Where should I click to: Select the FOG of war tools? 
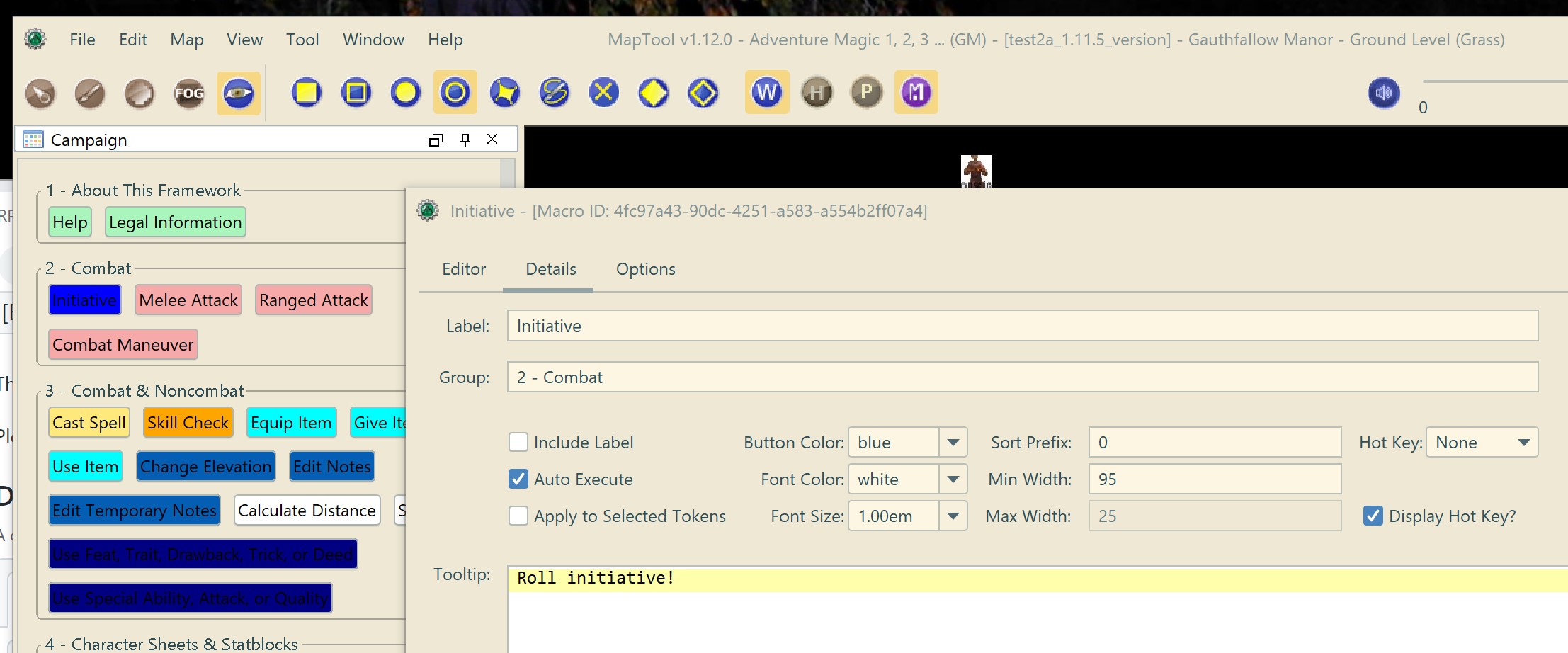point(188,93)
